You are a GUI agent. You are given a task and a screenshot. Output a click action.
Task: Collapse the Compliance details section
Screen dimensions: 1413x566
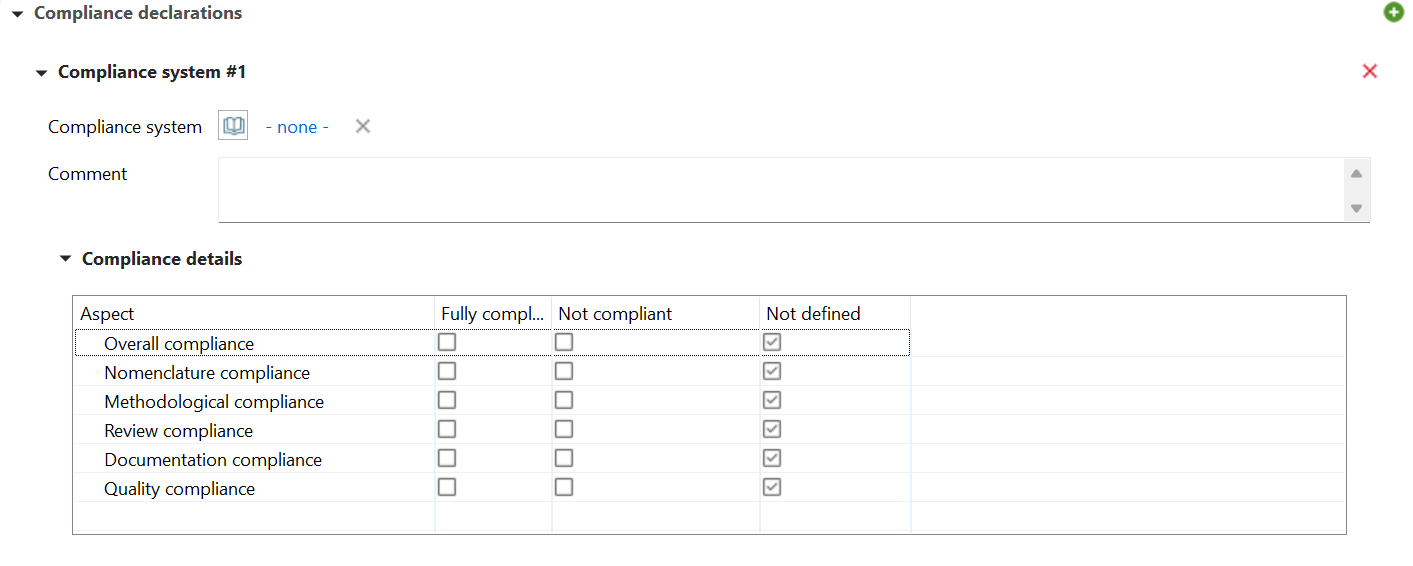click(65, 259)
